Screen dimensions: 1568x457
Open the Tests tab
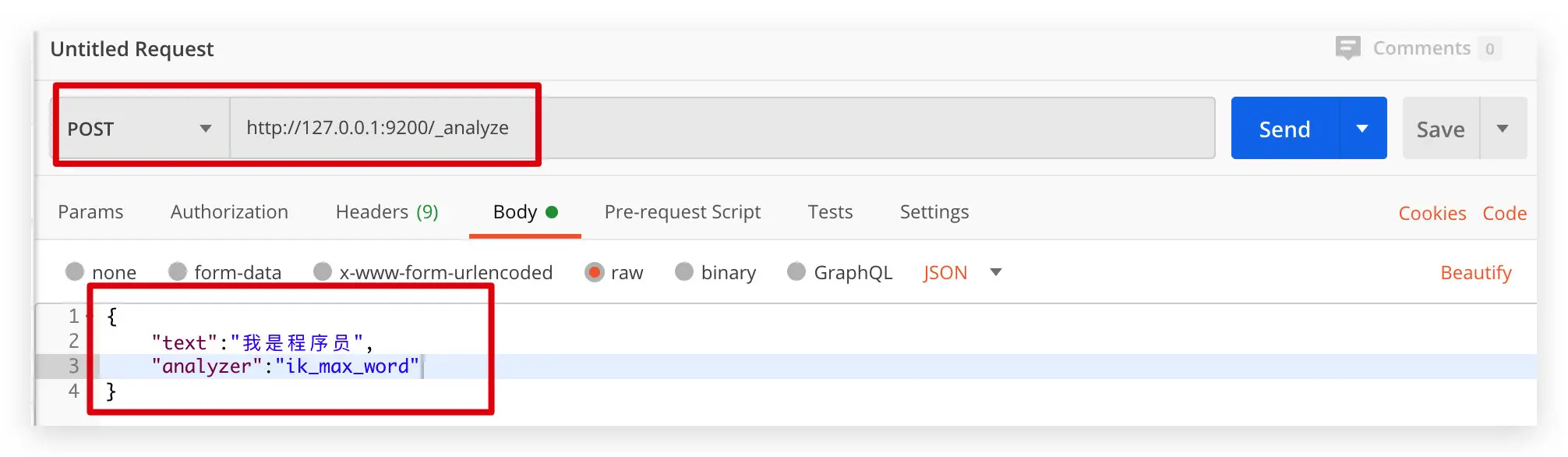[x=830, y=212]
